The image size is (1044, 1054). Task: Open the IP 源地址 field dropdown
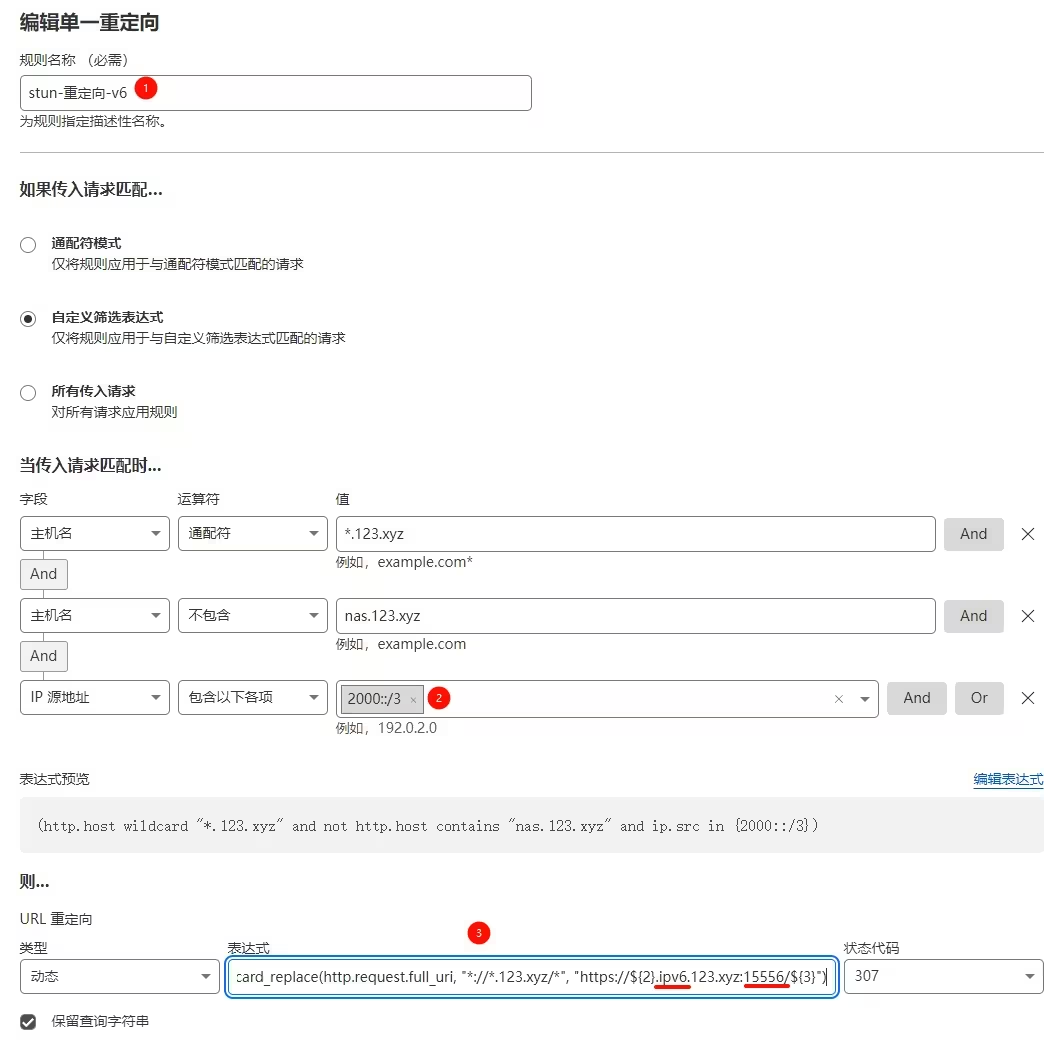click(94, 698)
